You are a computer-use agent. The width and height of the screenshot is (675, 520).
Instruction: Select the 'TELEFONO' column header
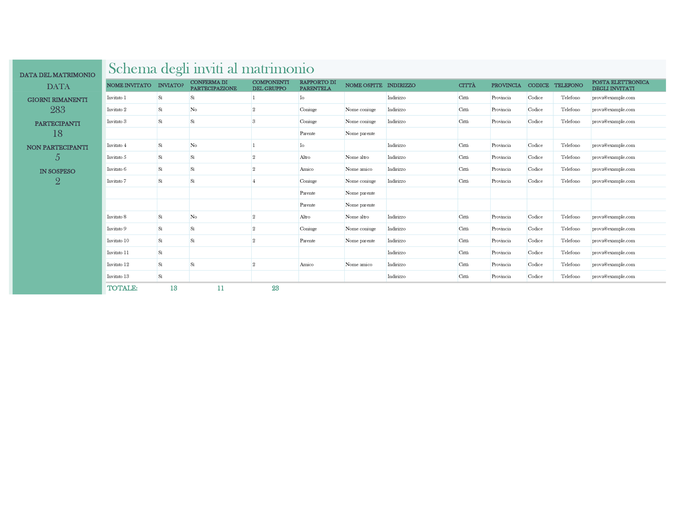coord(569,85)
